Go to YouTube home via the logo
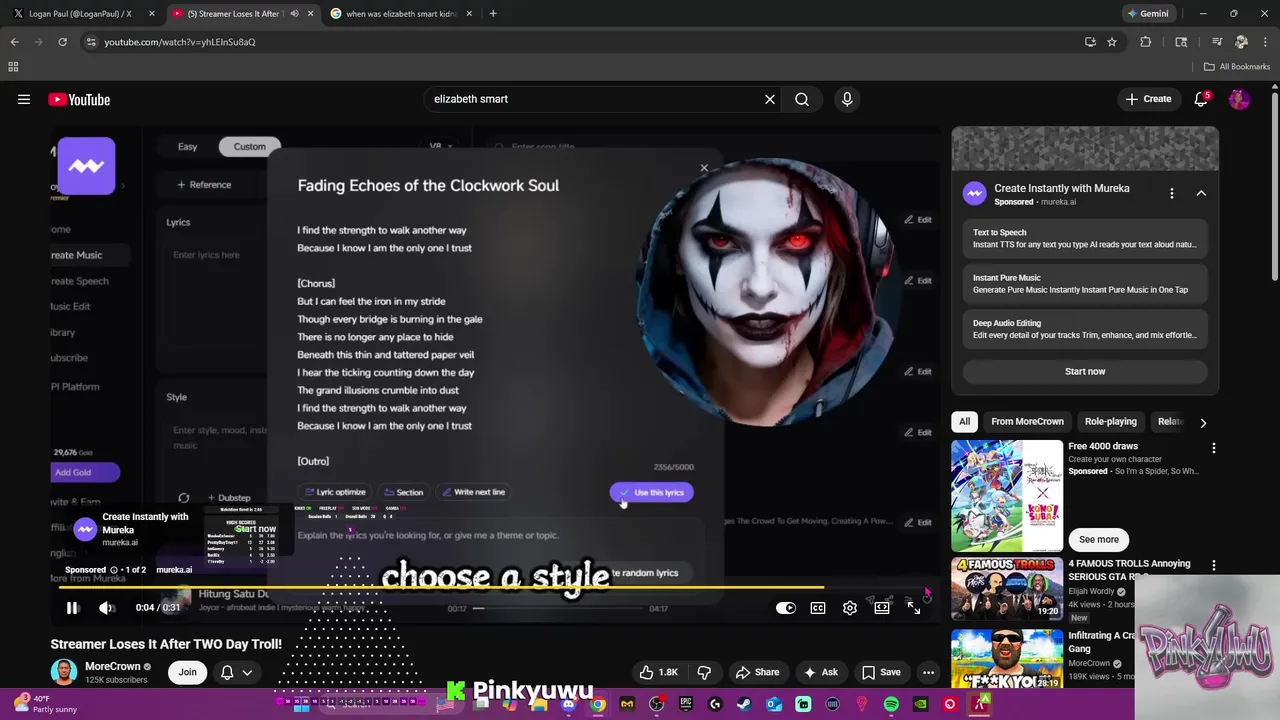The height and width of the screenshot is (720, 1280). pyautogui.click(x=79, y=99)
